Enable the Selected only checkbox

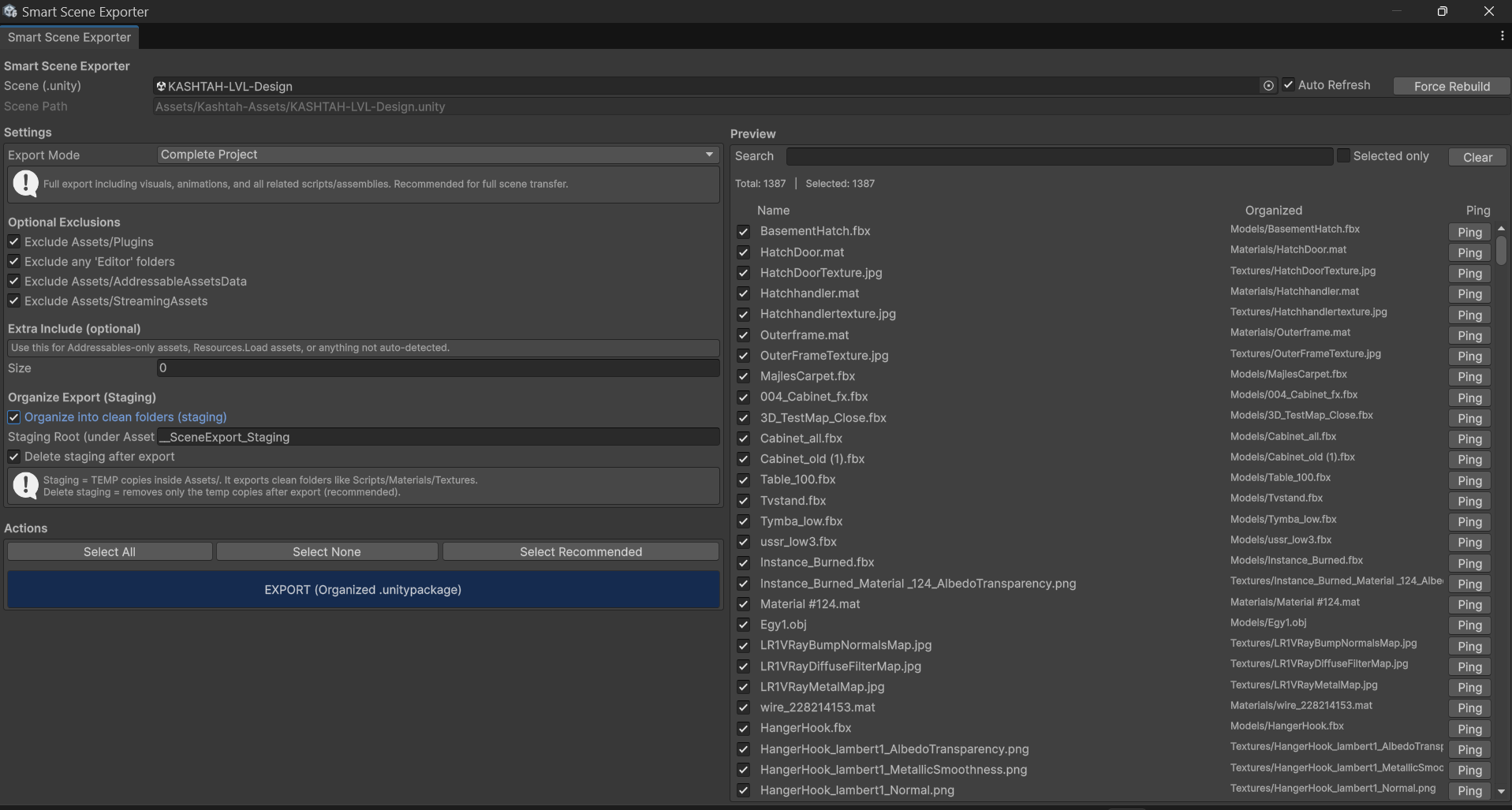[x=1343, y=155]
